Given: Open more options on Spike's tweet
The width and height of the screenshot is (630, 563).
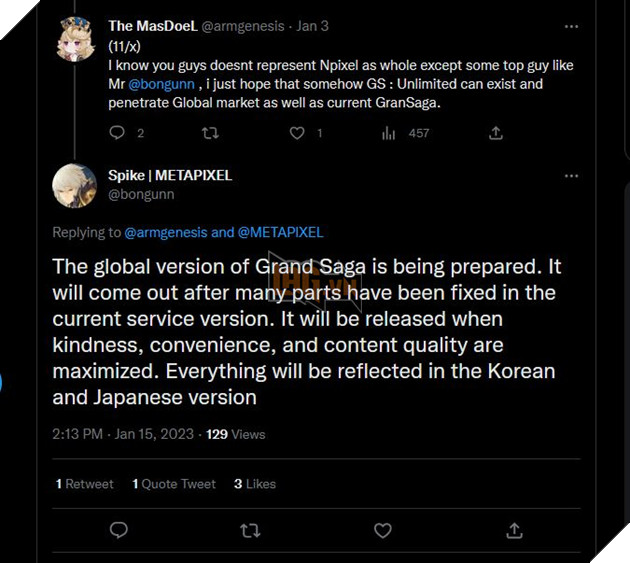Looking at the screenshot, I should pyautogui.click(x=571, y=176).
